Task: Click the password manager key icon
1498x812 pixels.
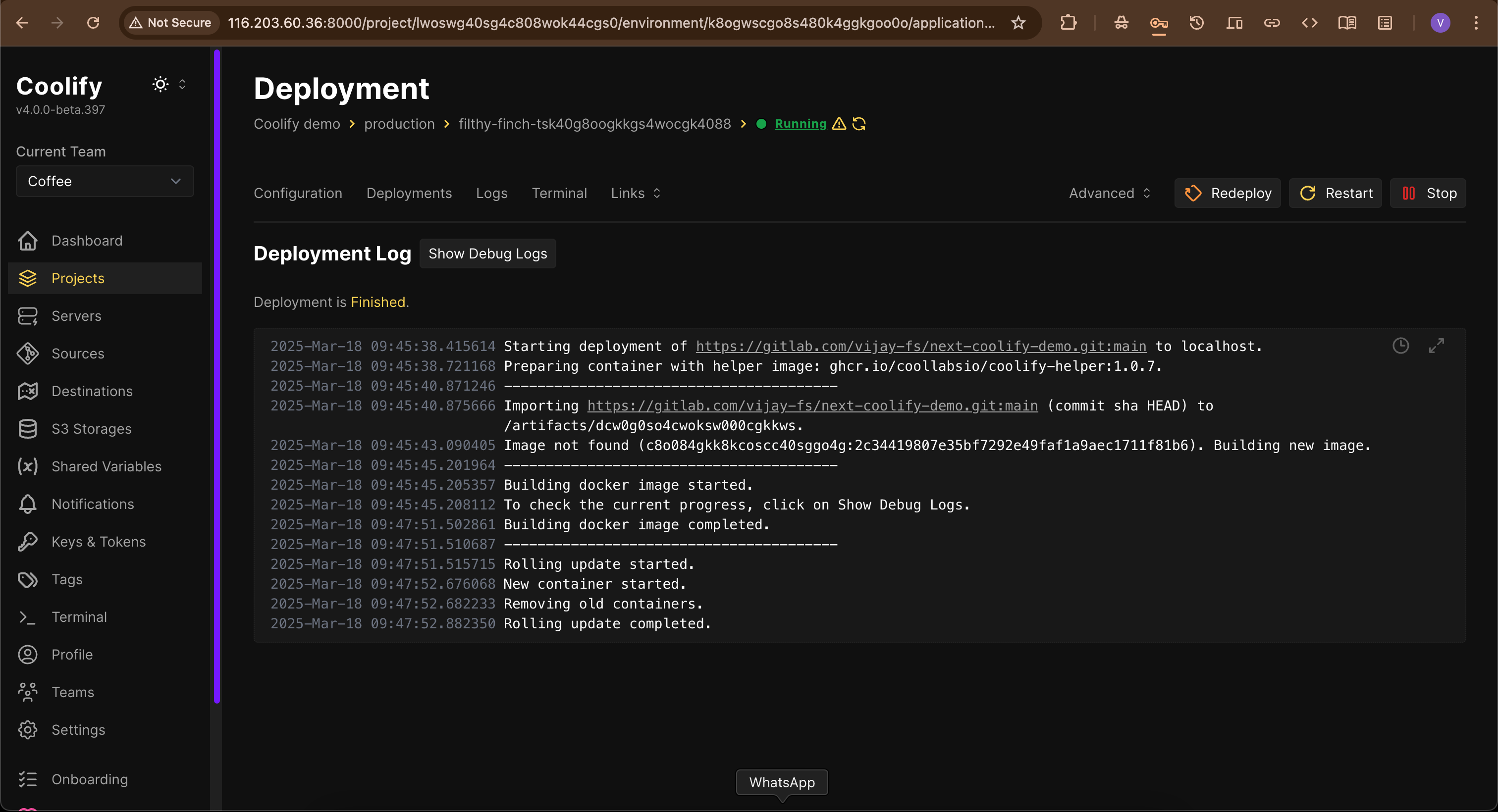Action: click(1158, 23)
